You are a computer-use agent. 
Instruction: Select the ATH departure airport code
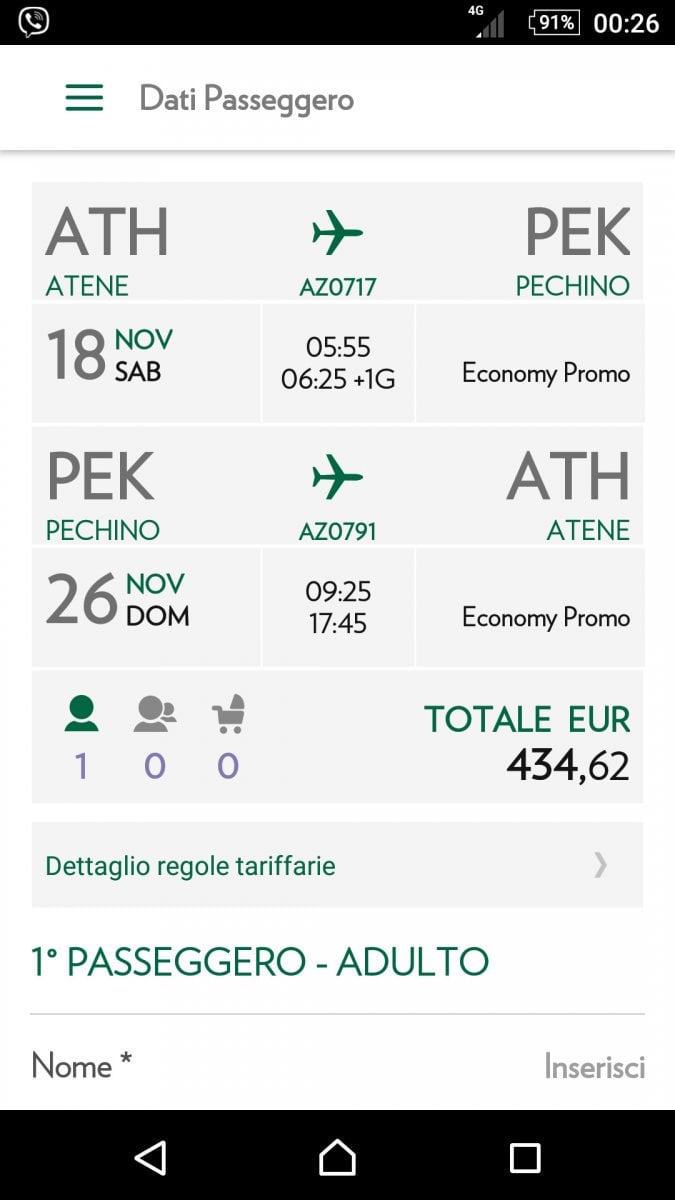(107, 232)
